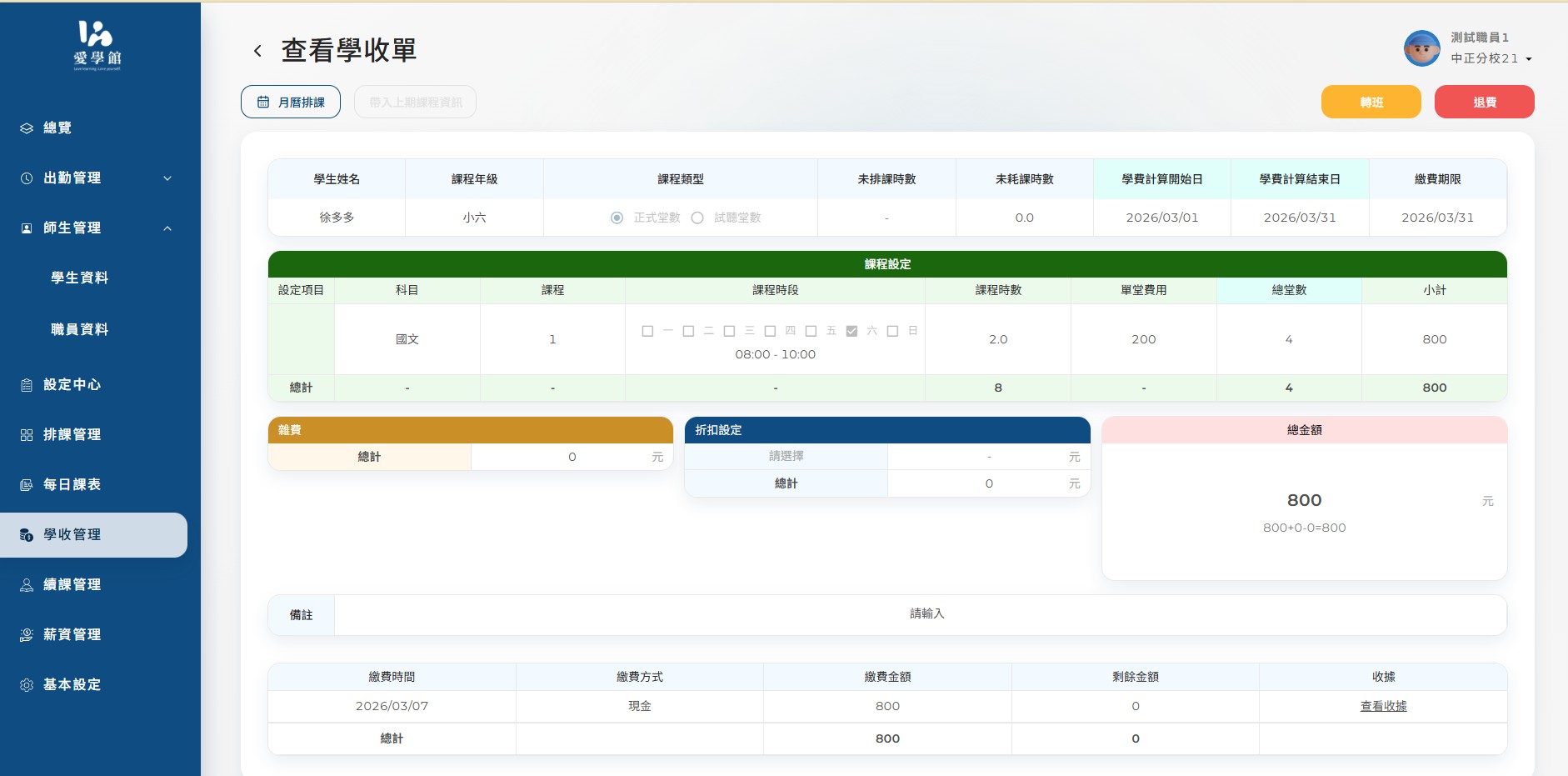Toggle the Thursday (四) checkbox
1568x776 pixels.
click(x=770, y=331)
